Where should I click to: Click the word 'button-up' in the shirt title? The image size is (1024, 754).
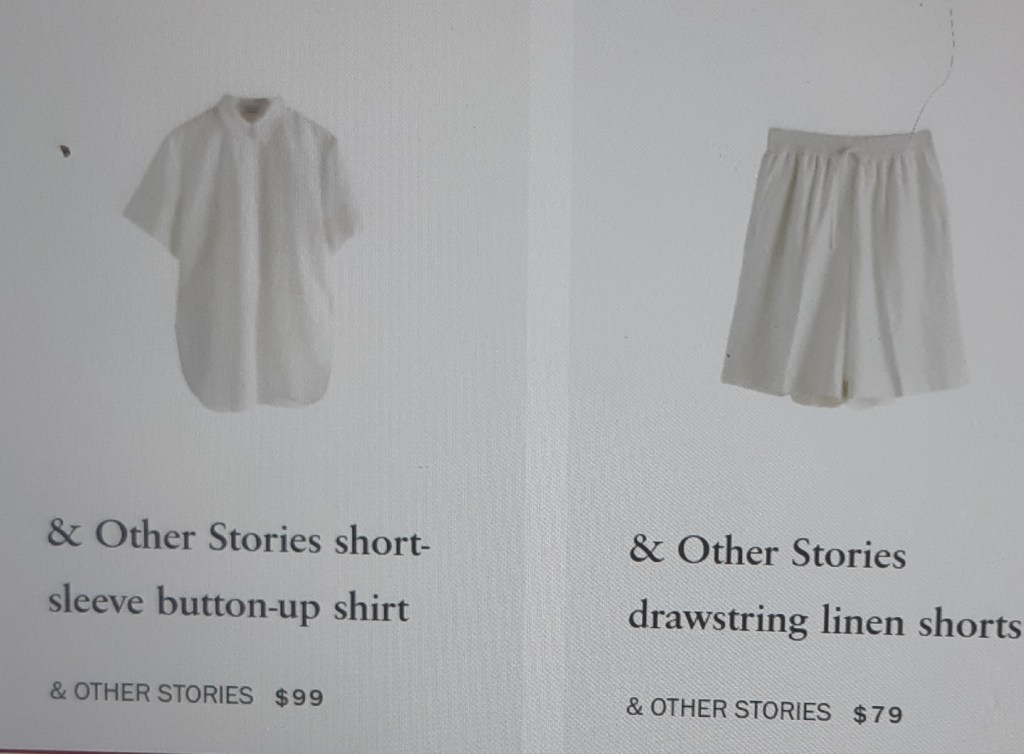238,605
